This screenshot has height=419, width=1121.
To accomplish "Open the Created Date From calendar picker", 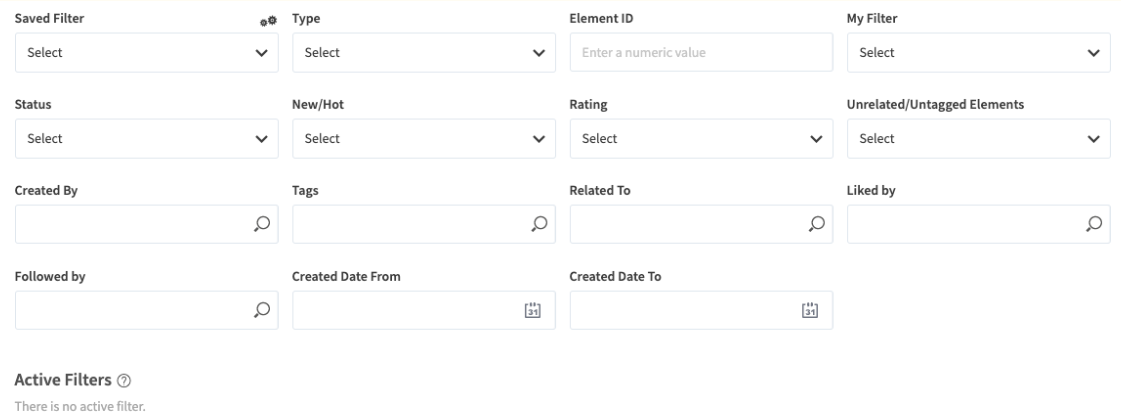I will [533, 310].
